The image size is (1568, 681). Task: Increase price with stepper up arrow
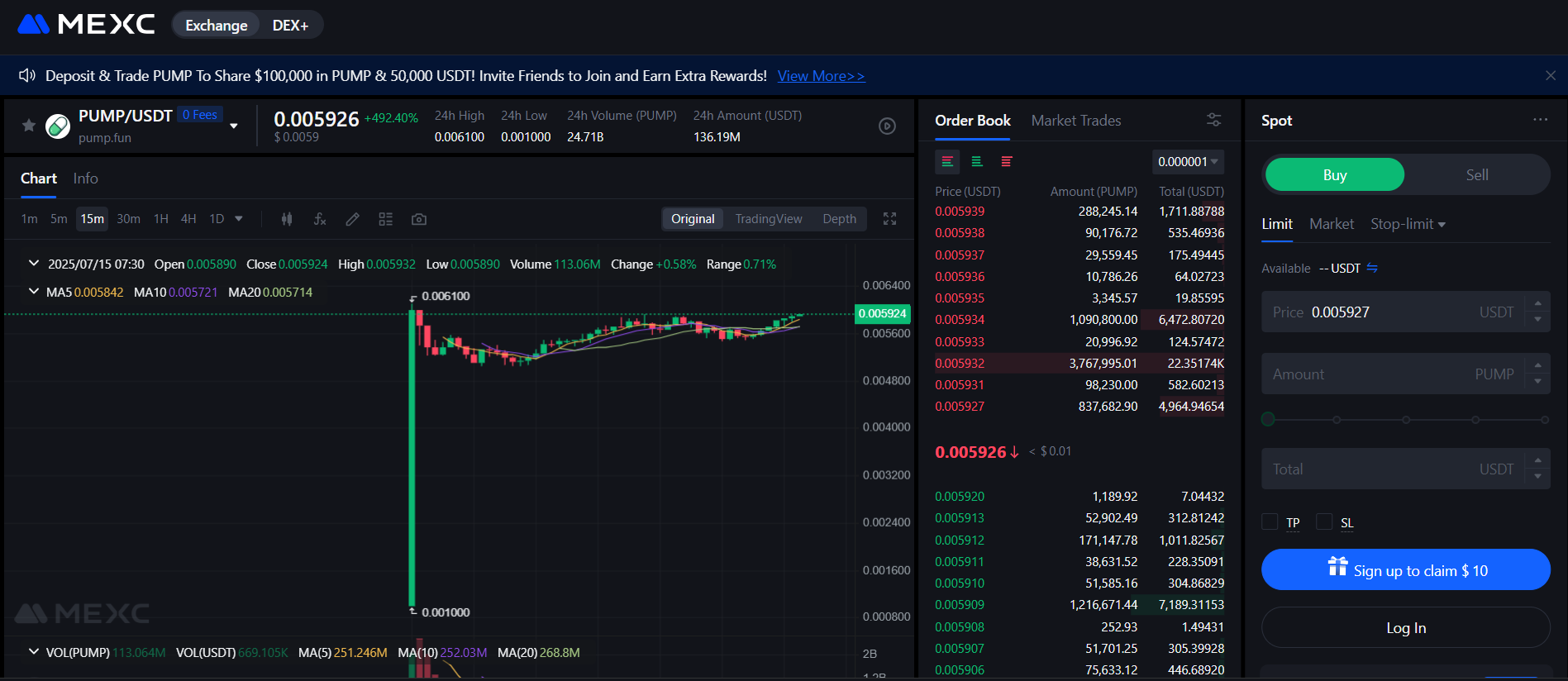coord(1537,303)
